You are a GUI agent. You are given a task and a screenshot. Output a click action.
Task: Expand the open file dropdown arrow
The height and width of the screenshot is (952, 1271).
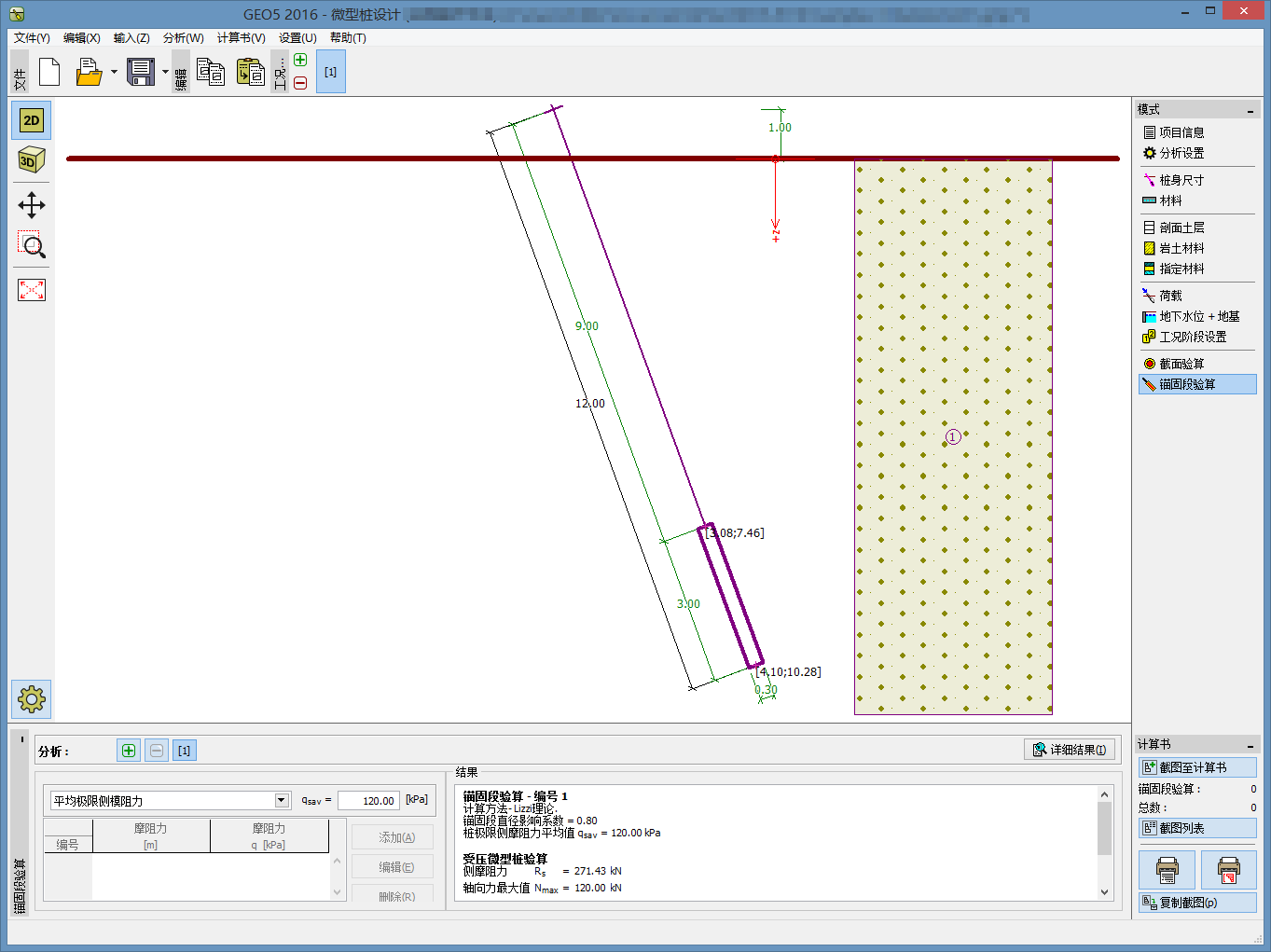point(114,72)
